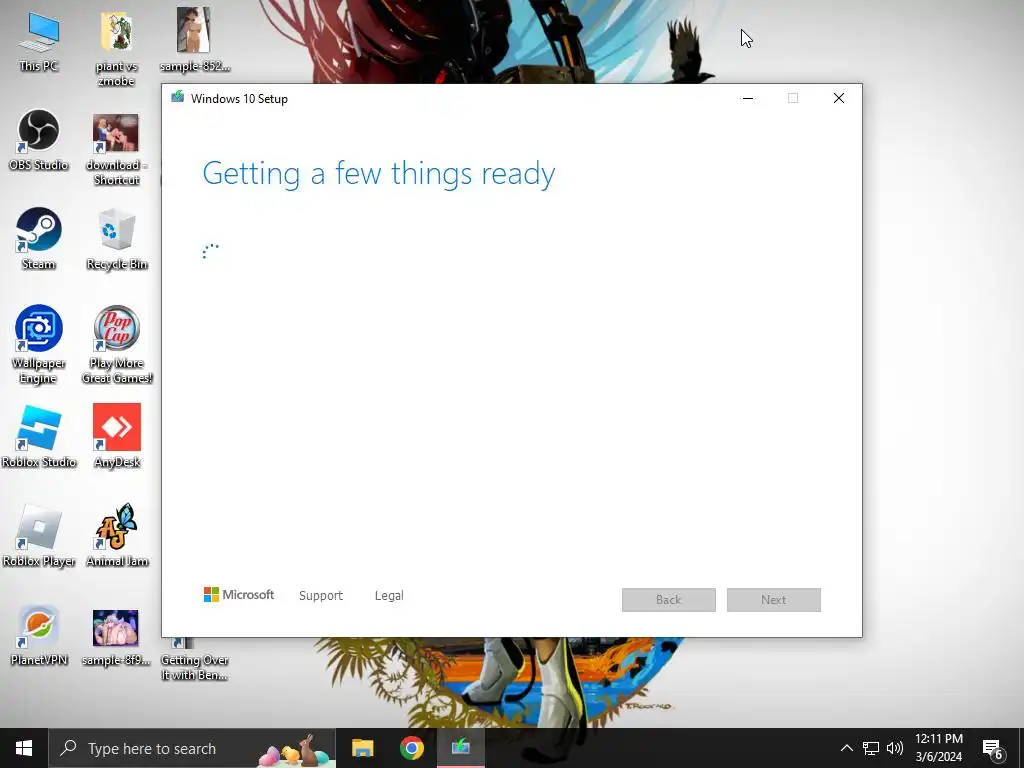Open the notification Action Center
The image size is (1024, 768).
pyautogui.click(x=993, y=748)
